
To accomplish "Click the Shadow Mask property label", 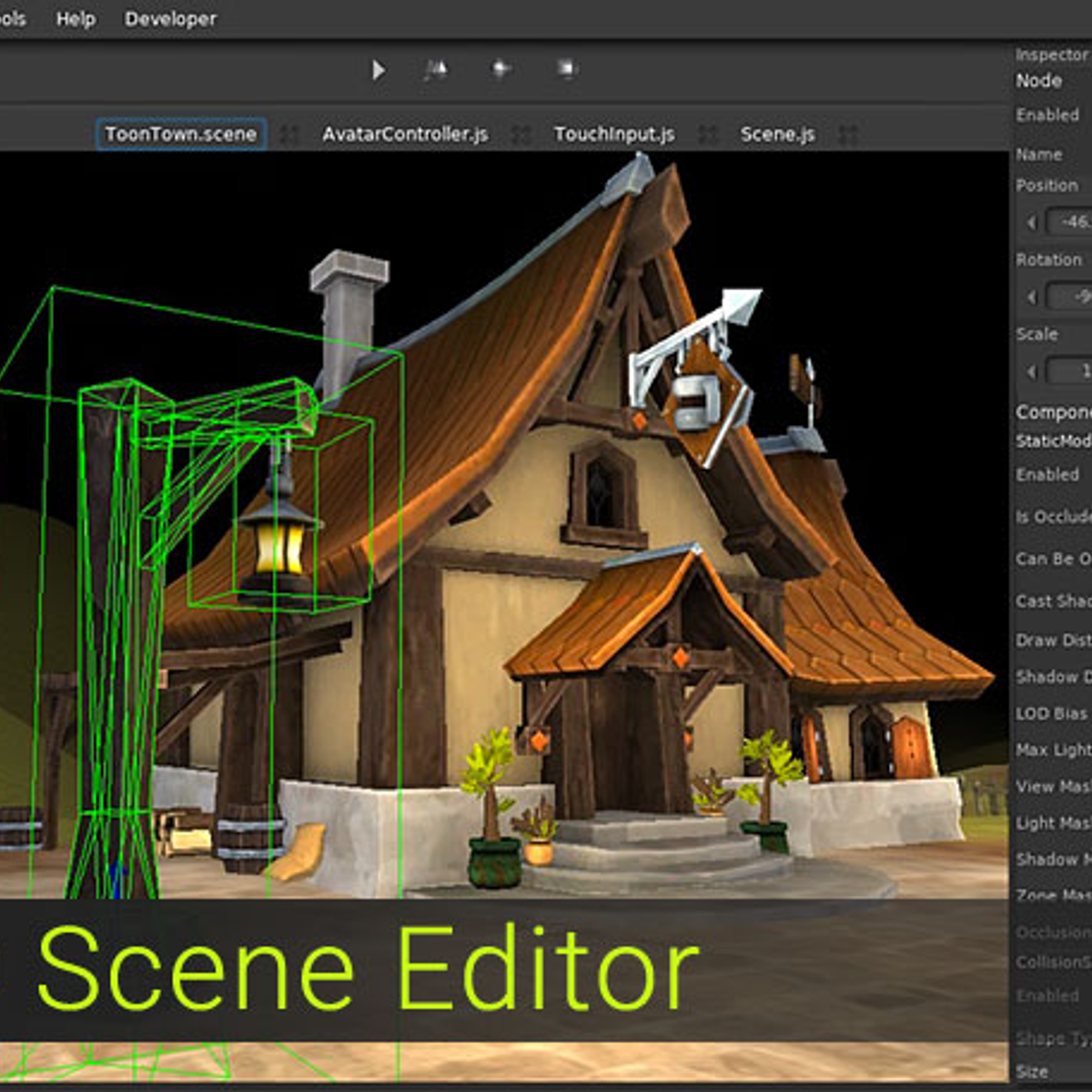I will coord(1054,859).
